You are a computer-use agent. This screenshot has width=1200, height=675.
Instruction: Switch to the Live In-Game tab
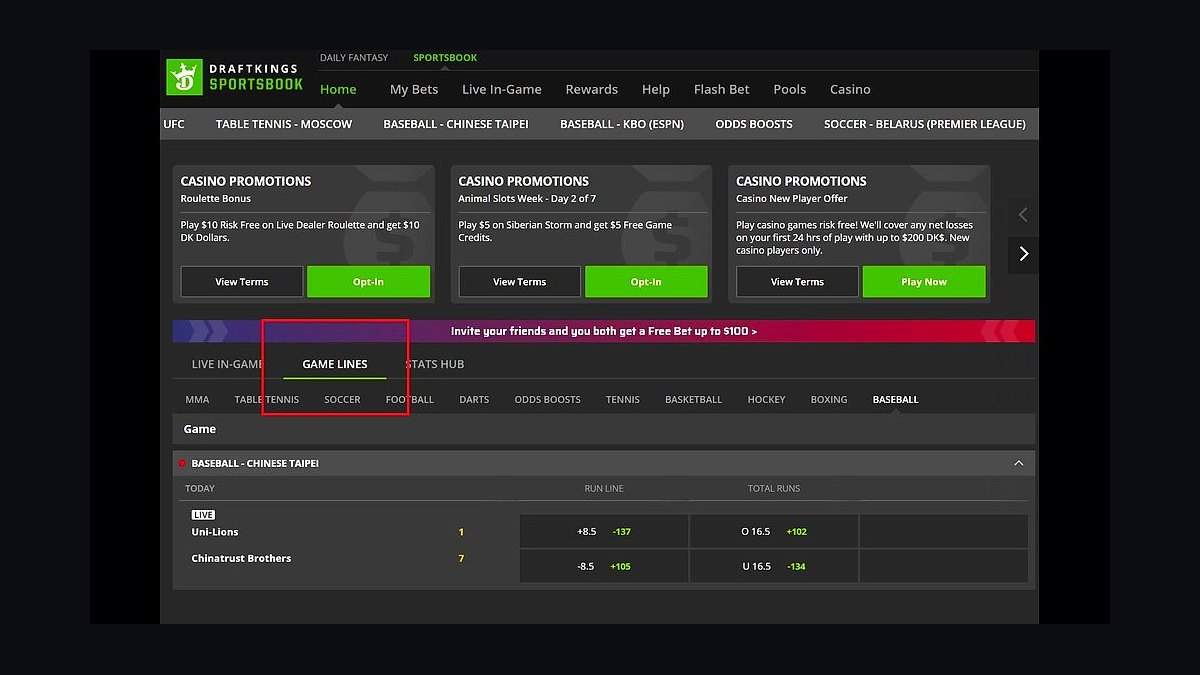tap(228, 364)
